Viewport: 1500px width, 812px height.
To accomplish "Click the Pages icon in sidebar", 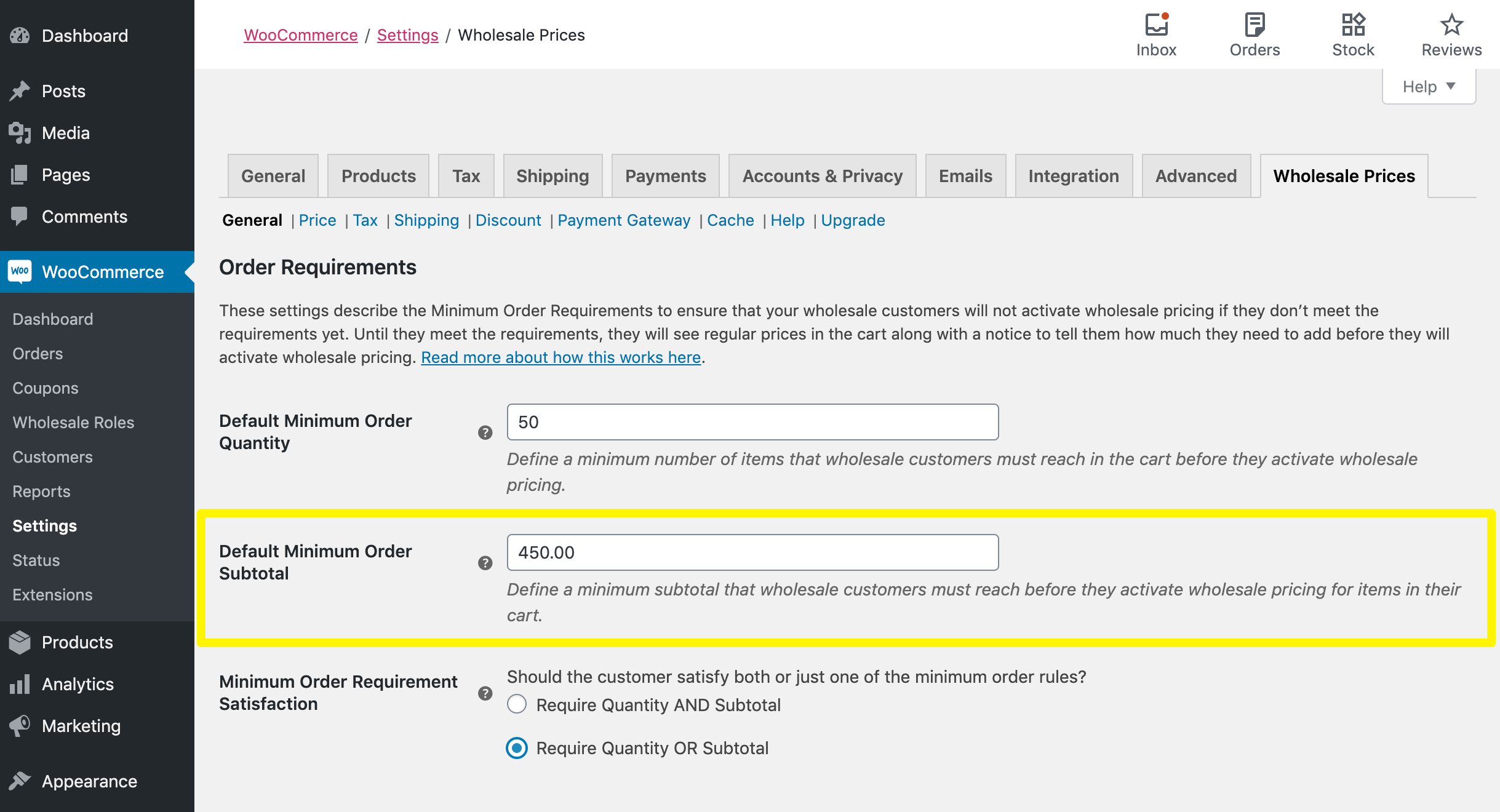I will [x=20, y=175].
